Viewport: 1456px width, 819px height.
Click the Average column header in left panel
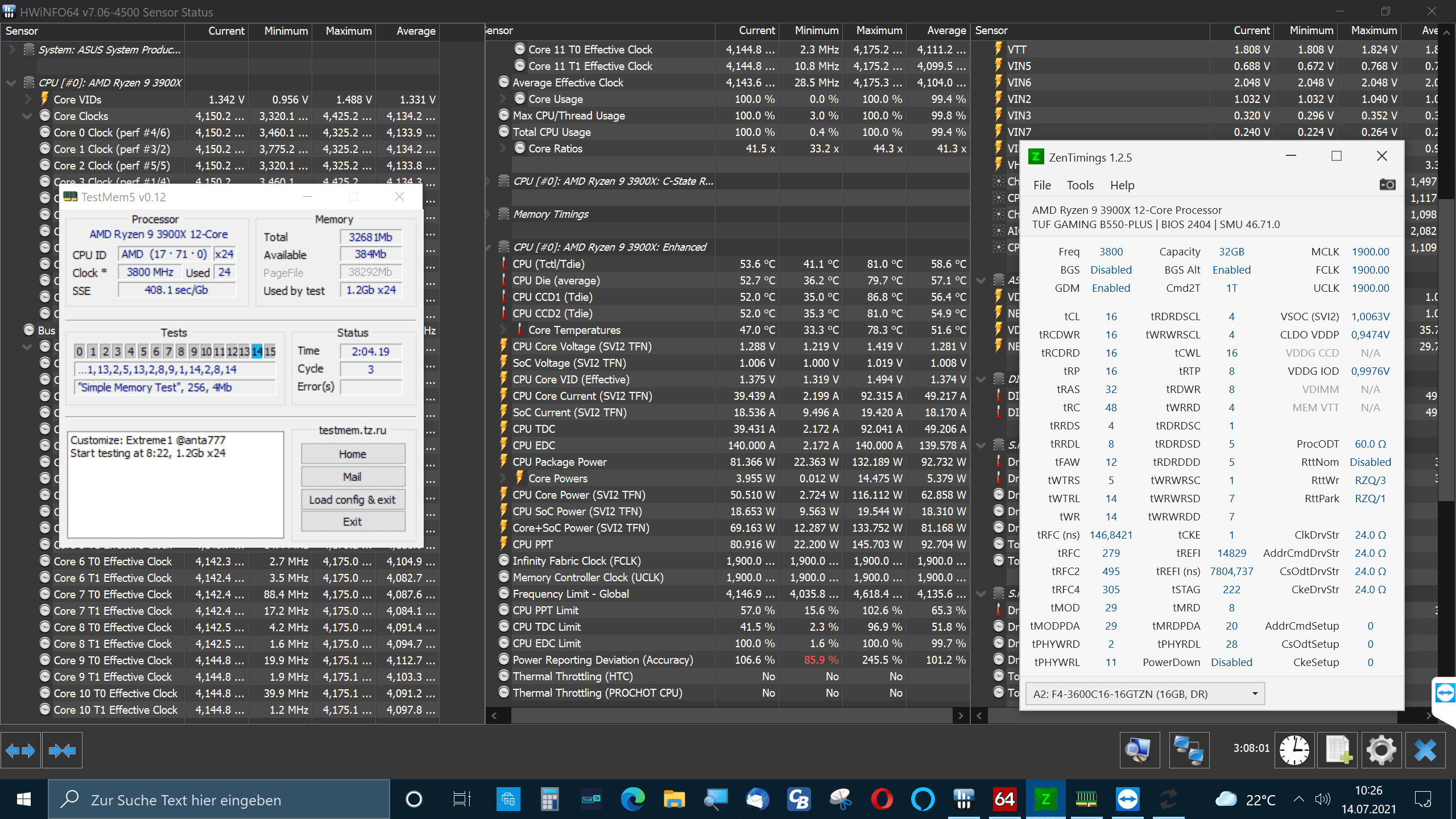(408, 31)
